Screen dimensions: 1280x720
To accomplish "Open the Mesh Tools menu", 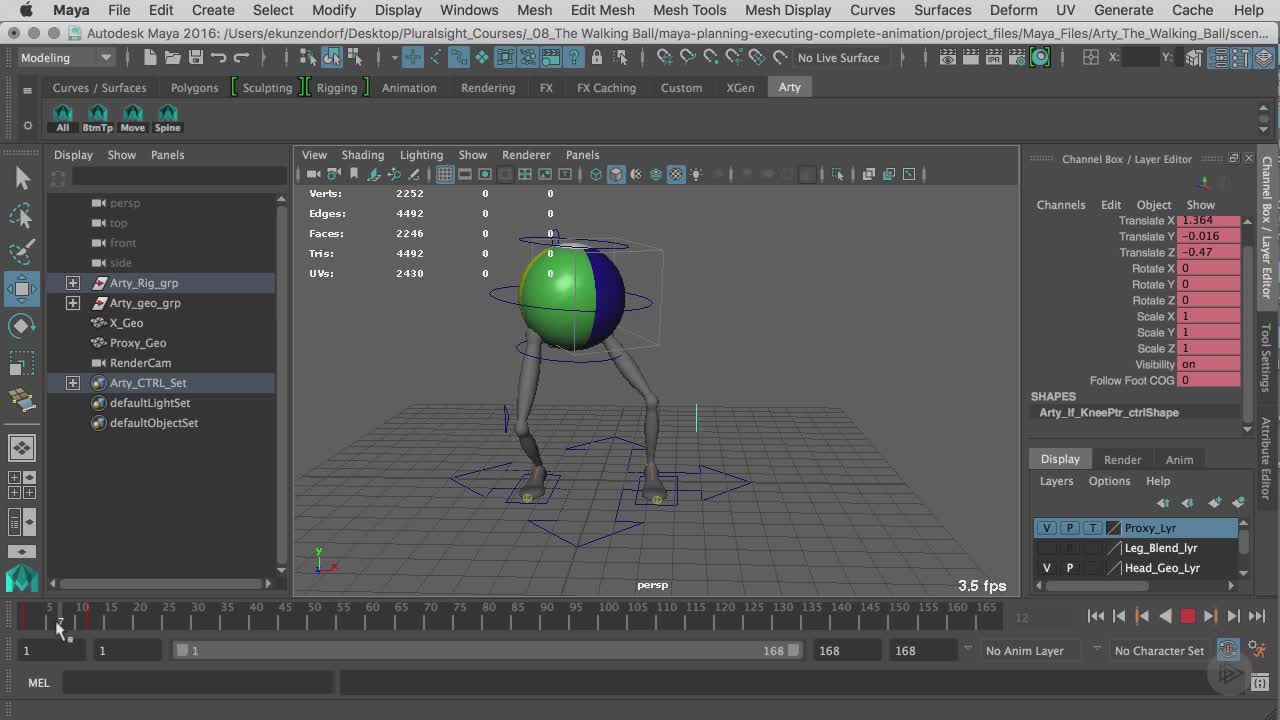I will point(689,10).
